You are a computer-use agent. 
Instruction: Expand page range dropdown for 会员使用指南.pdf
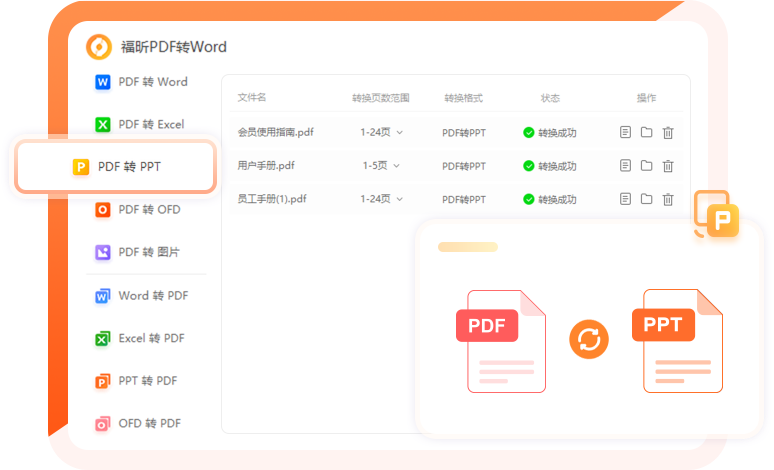pos(382,132)
